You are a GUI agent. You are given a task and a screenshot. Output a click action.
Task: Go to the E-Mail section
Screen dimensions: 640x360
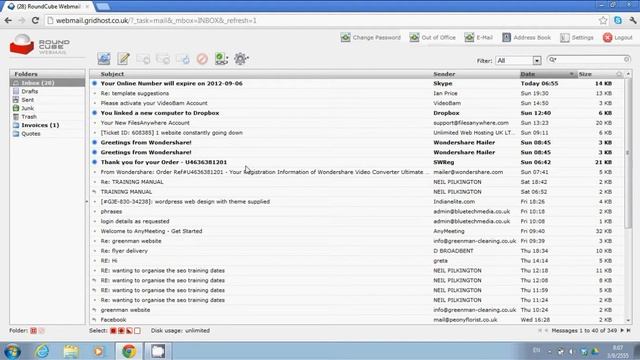point(479,38)
